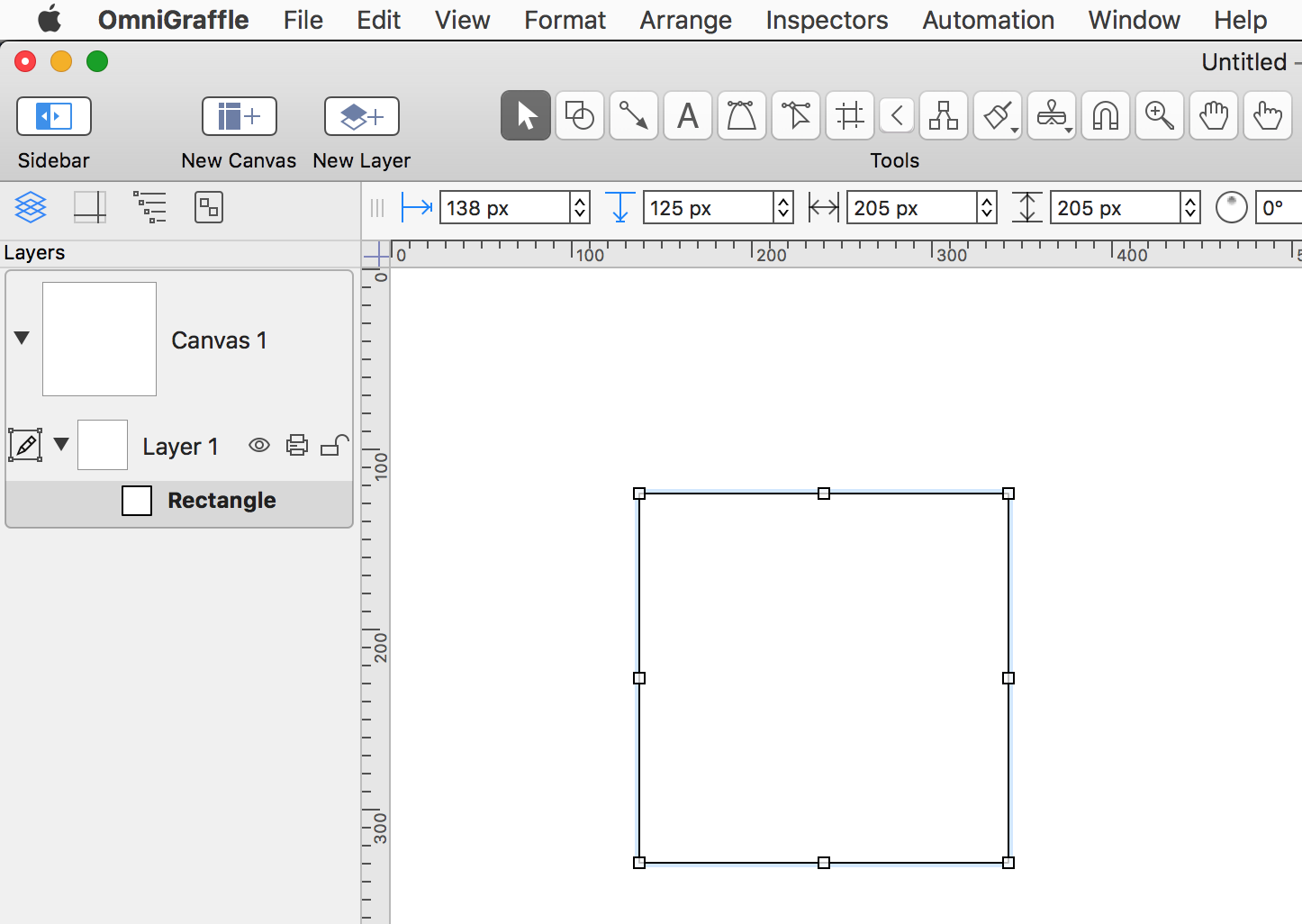This screenshot has height=924, width=1302.
Task: Activate the Text tool
Action: pos(688,116)
